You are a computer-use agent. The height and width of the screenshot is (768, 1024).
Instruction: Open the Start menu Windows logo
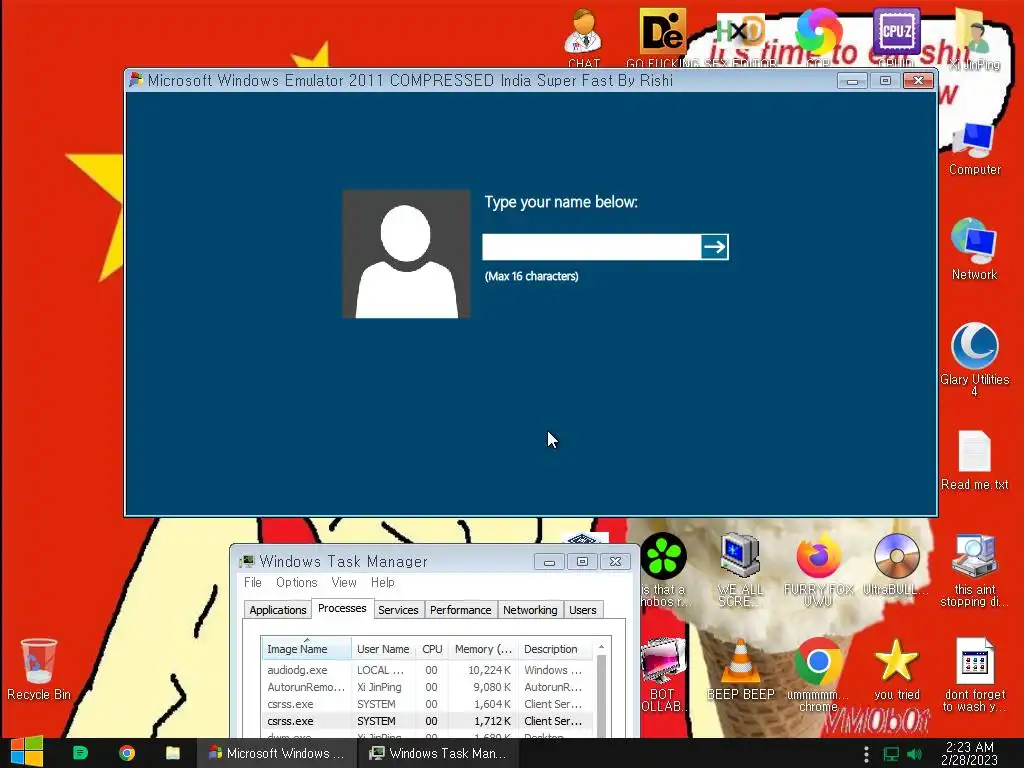click(27, 752)
